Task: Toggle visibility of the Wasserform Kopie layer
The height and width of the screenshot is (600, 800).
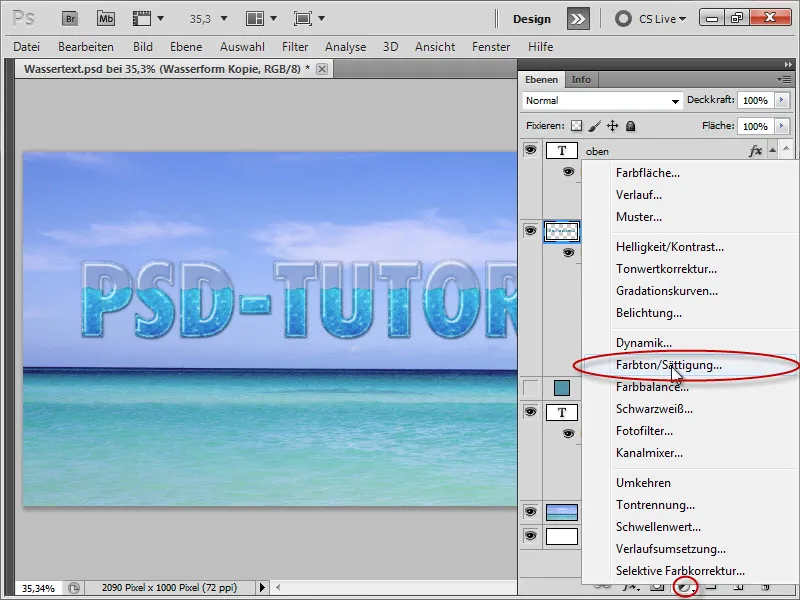Action: 530,231
